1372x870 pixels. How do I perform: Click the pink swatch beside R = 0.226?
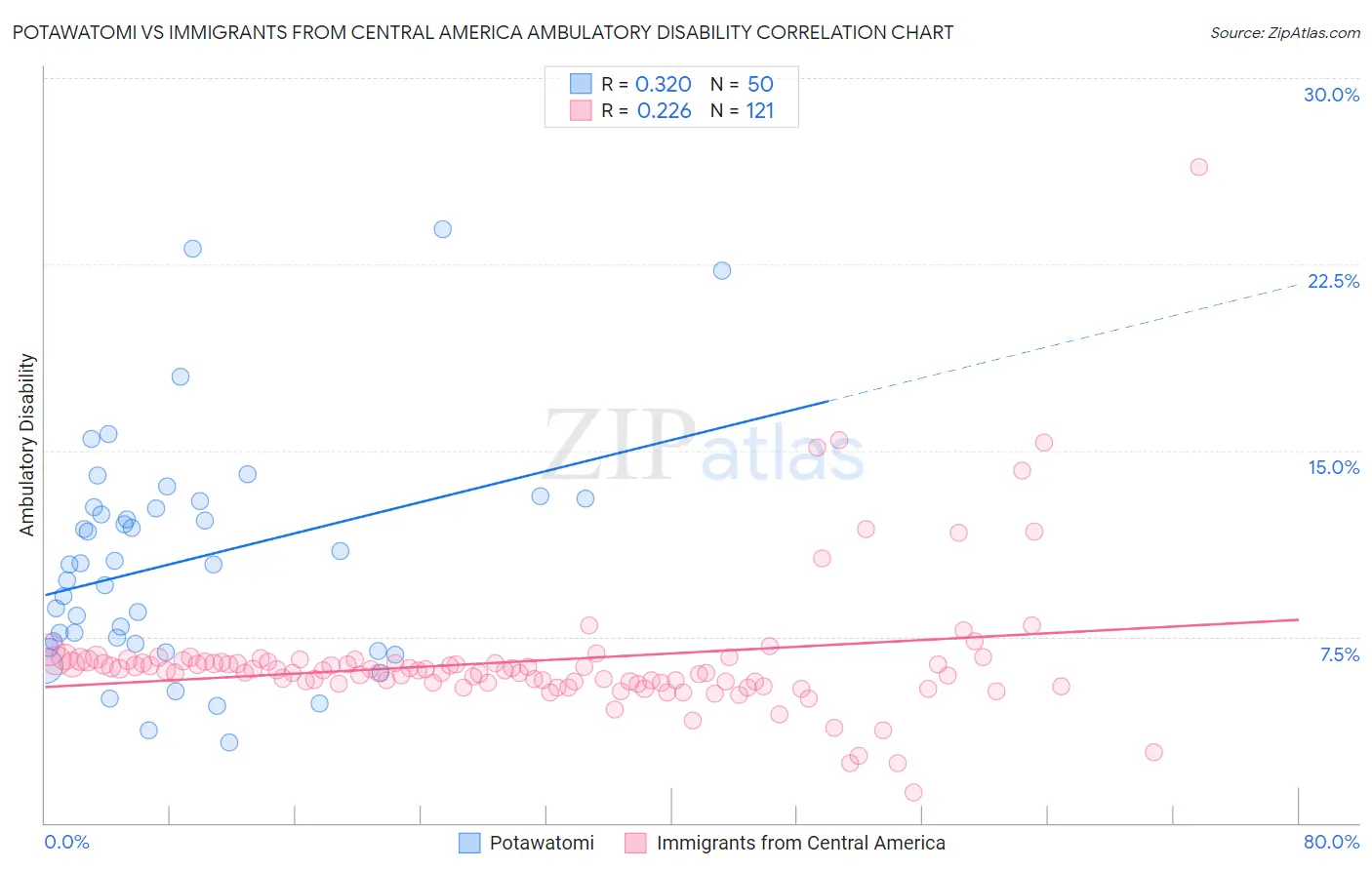click(581, 110)
